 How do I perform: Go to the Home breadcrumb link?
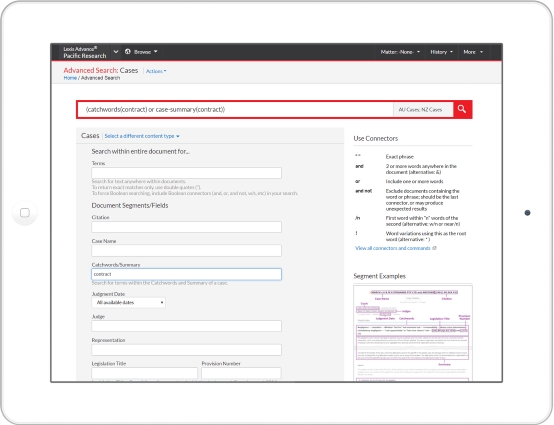[x=70, y=78]
